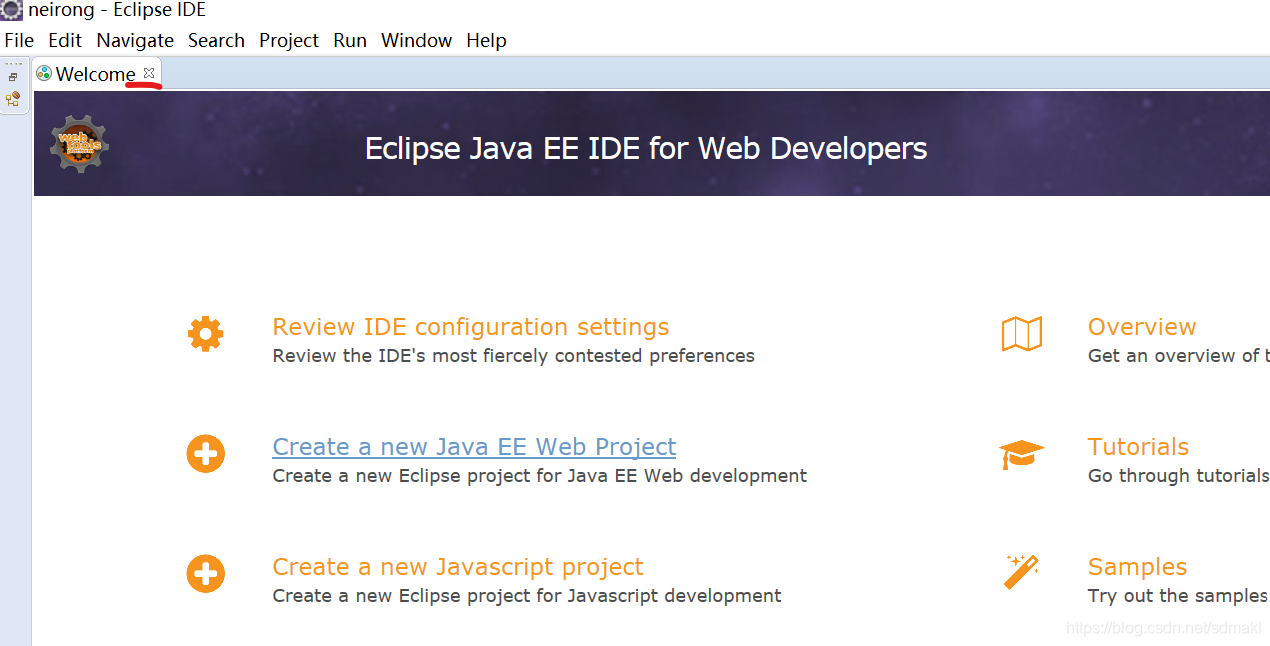Click the Overview map icon
The image size is (1270, 646).
tap(1021, 334)
